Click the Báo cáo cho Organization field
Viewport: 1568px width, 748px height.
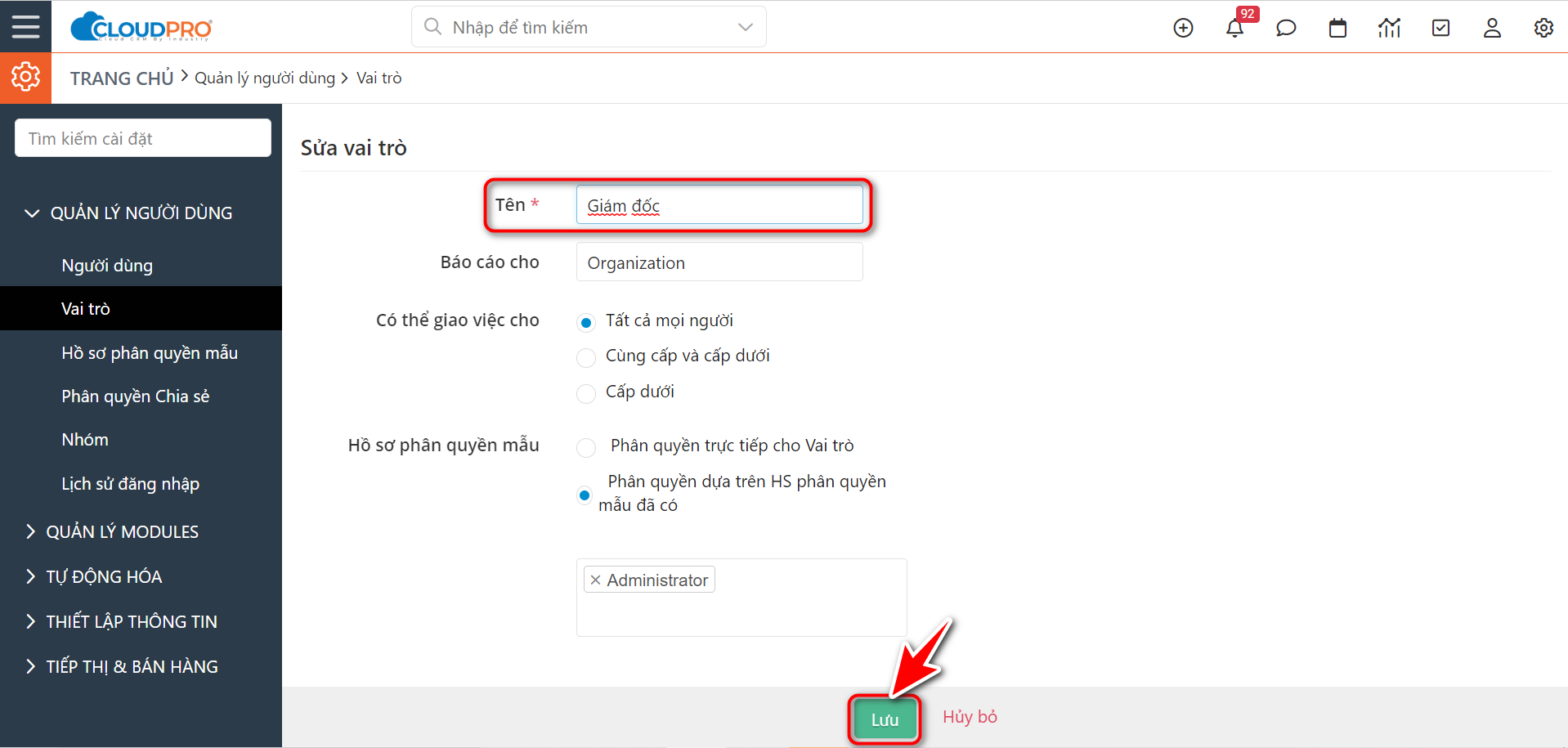pyautogui.click(x=719, y=262)
